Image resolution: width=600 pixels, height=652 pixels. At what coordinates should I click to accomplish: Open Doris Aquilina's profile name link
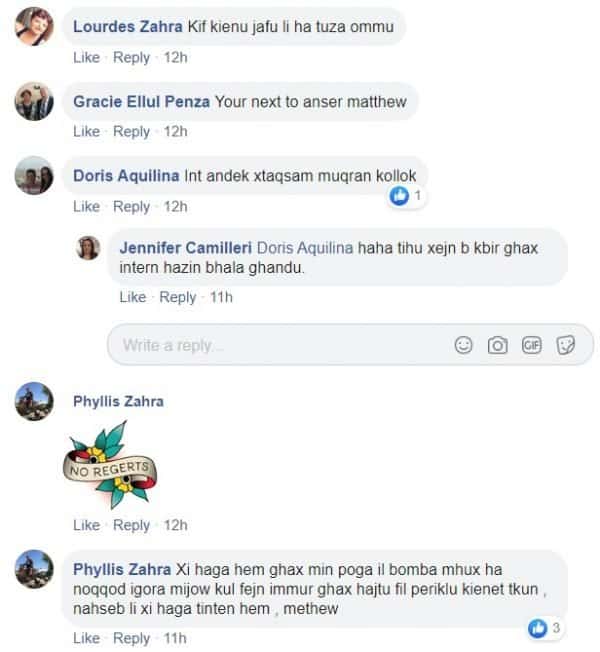126,175
